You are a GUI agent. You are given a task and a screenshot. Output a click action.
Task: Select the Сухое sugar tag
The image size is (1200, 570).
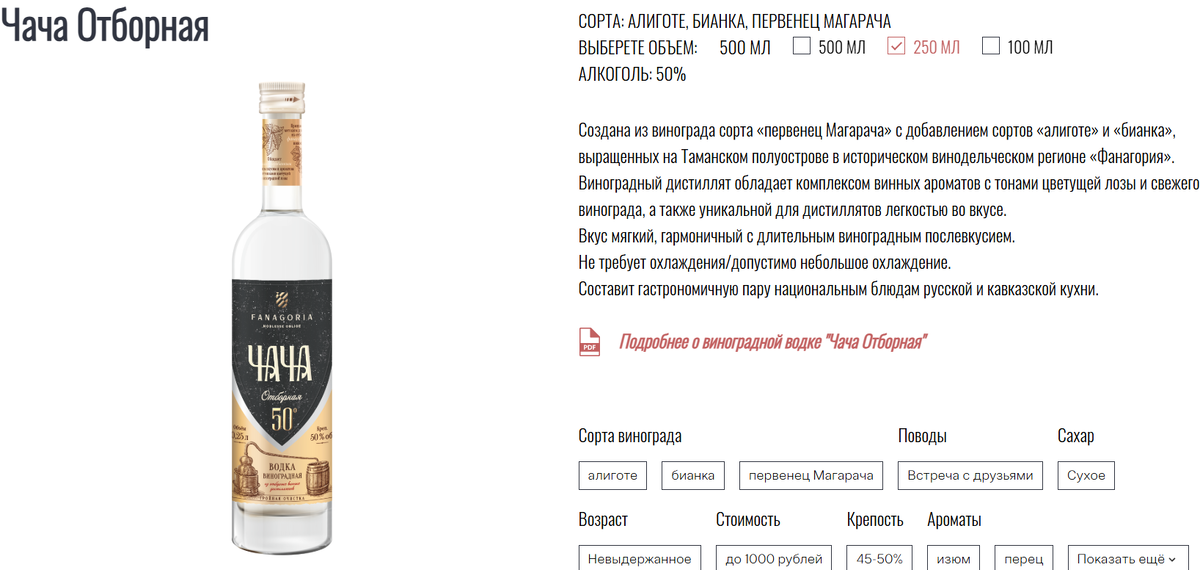[x=1086, y=475]
